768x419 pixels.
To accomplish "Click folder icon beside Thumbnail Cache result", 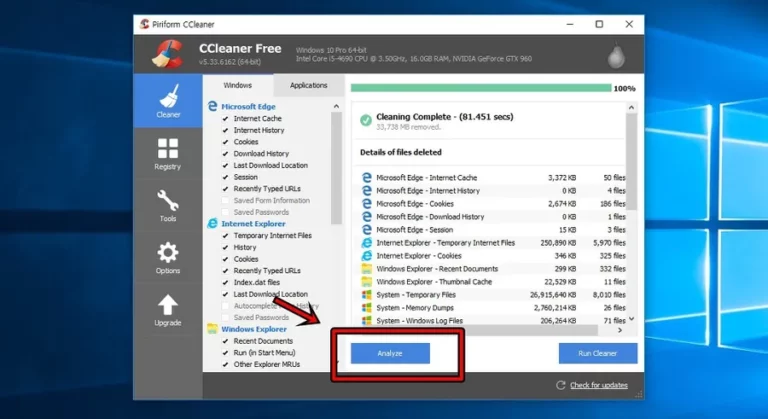I will pyautogui.click(x=366, y=281).
